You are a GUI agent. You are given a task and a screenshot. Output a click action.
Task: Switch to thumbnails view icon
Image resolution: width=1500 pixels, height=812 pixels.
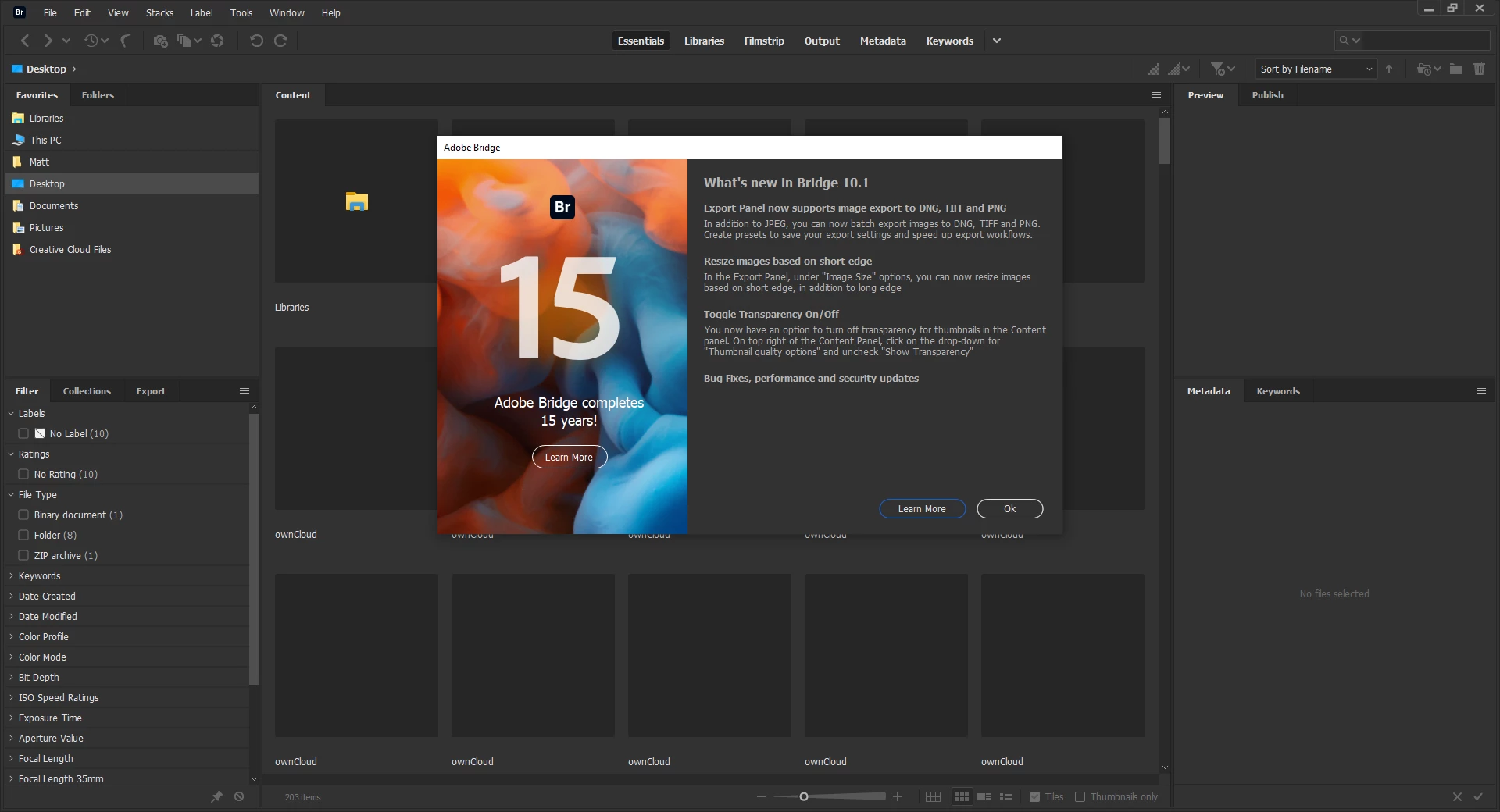pos(962,796)
